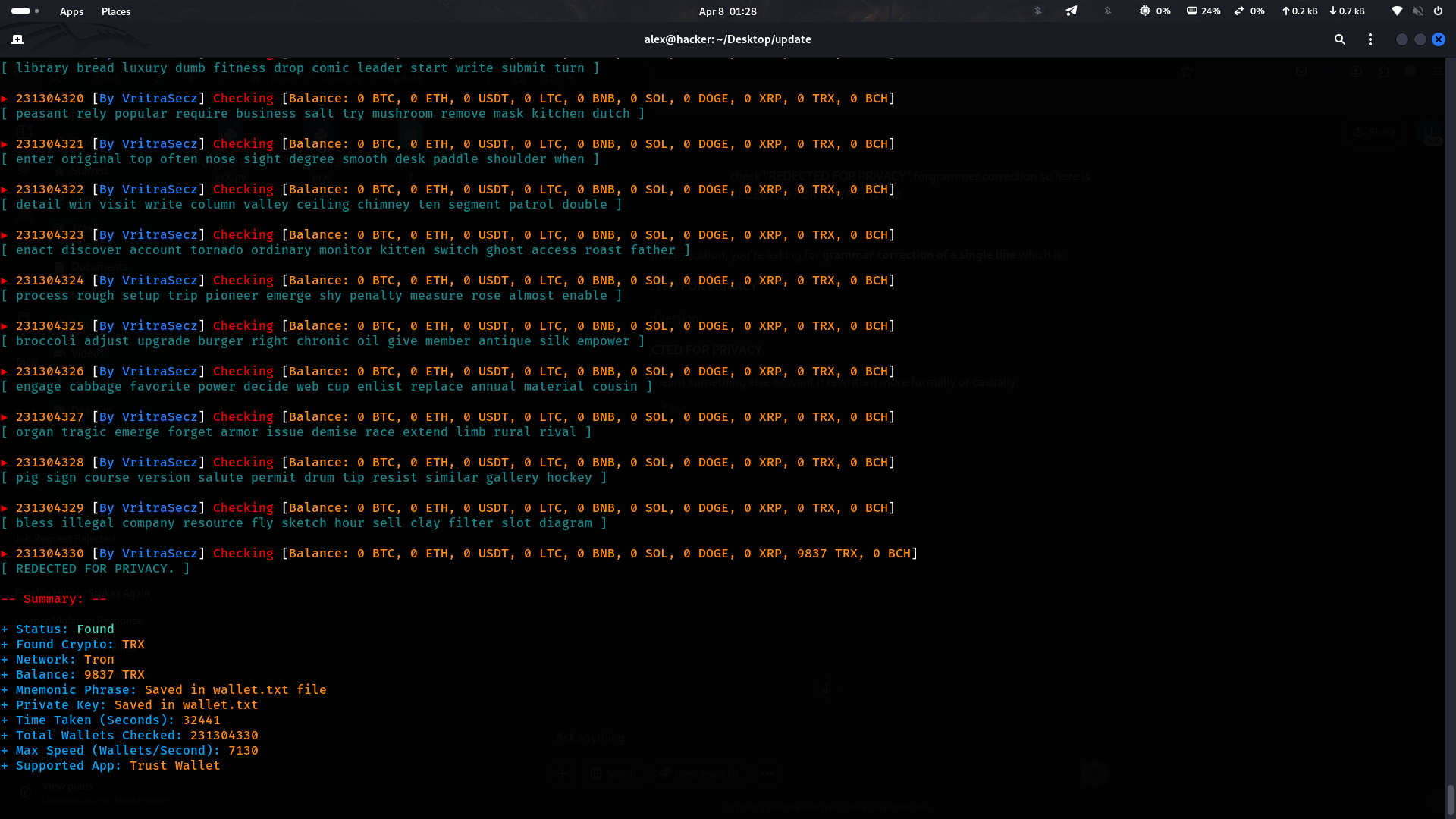Click the first Bluetooth-like tray icon
This screenshot has width=1456, height=819.
coord(1038,11)
